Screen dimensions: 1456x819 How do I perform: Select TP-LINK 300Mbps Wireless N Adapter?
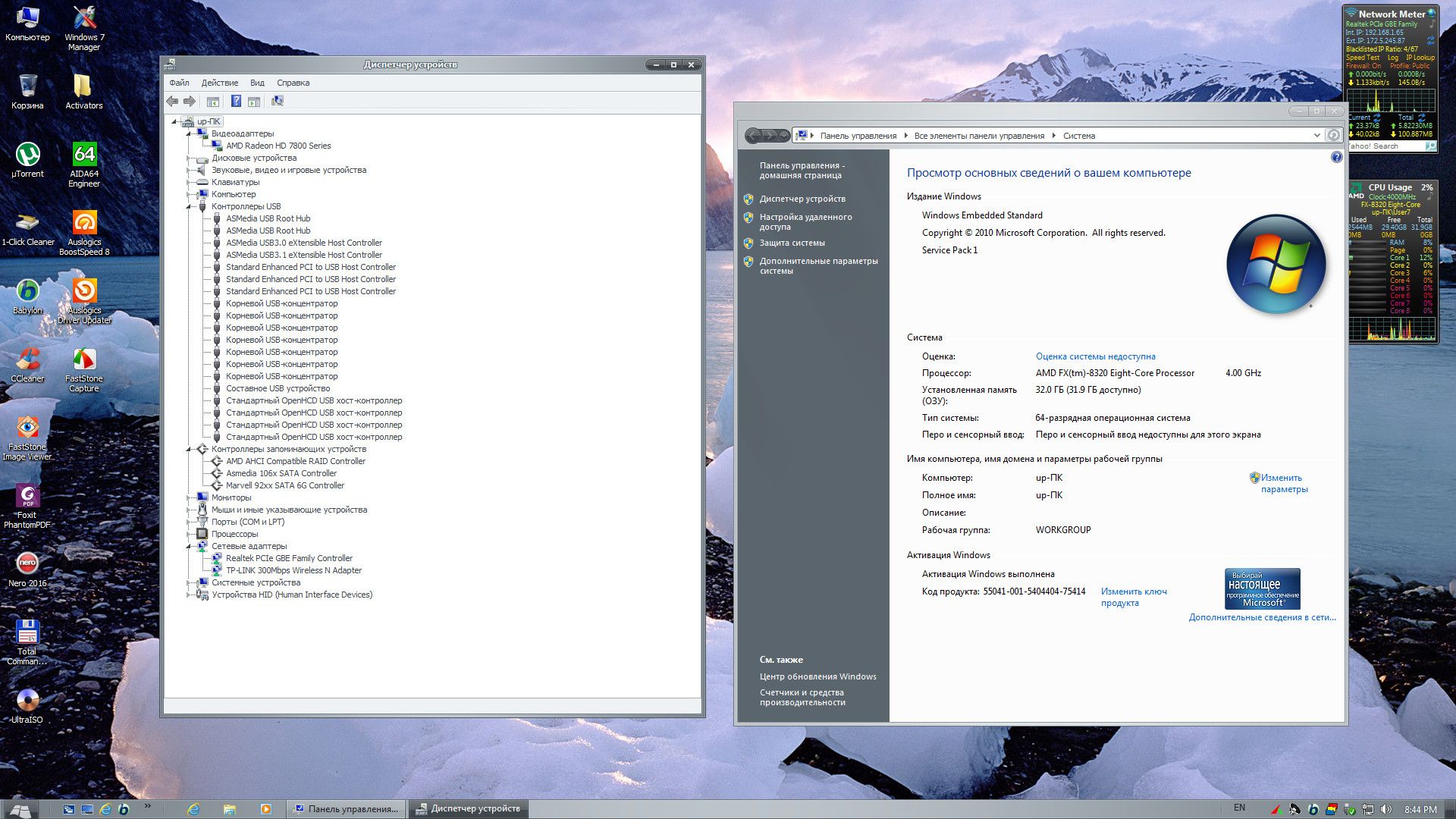point(293,570)
